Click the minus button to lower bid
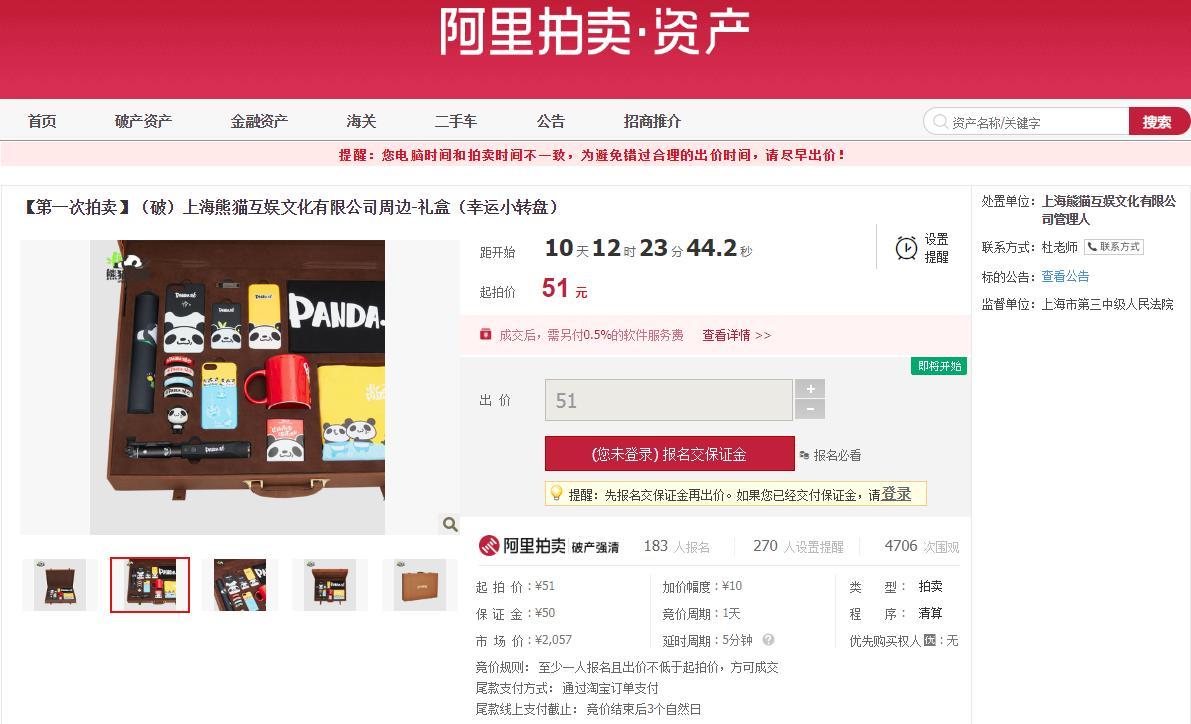 (x=810, y=409)
